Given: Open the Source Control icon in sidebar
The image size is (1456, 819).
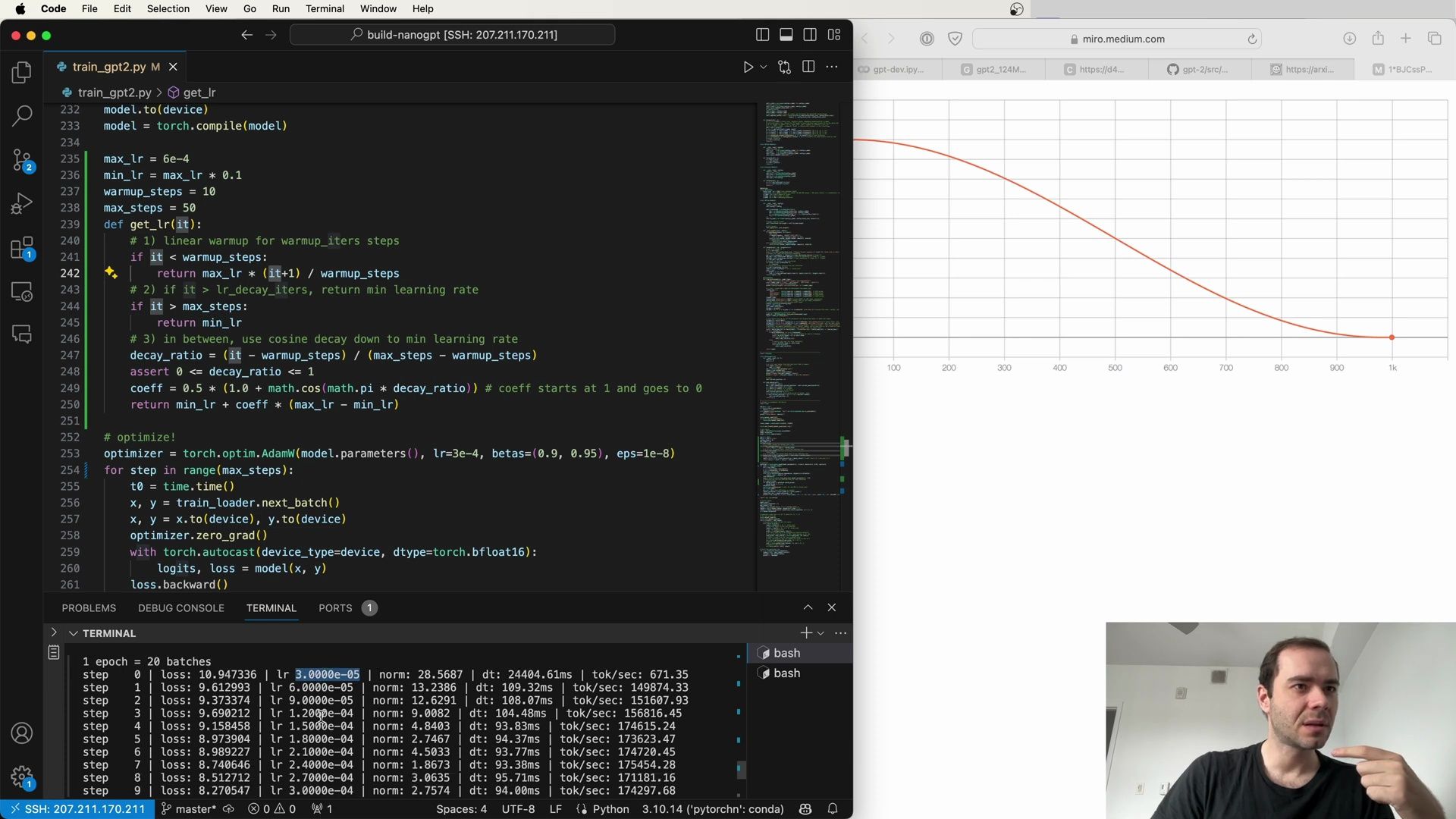Looking at the screenshot, I should pyautogui.click(x=22, y=160).
